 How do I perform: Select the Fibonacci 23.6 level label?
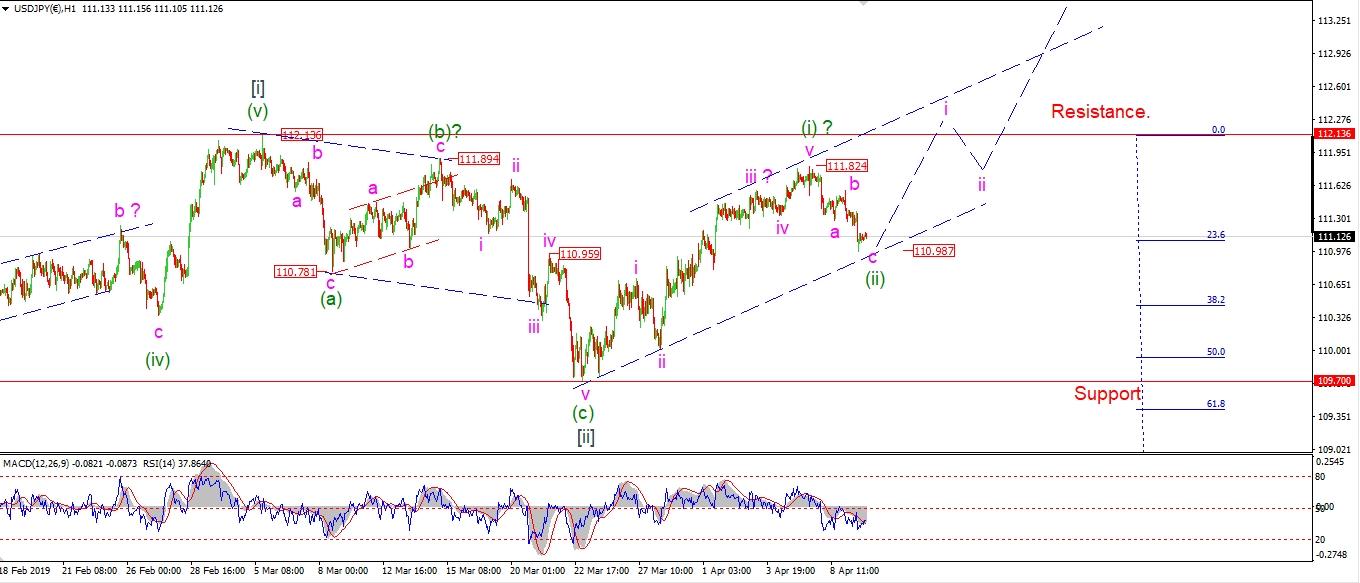pyautogui.click(x=1216, y=235)
